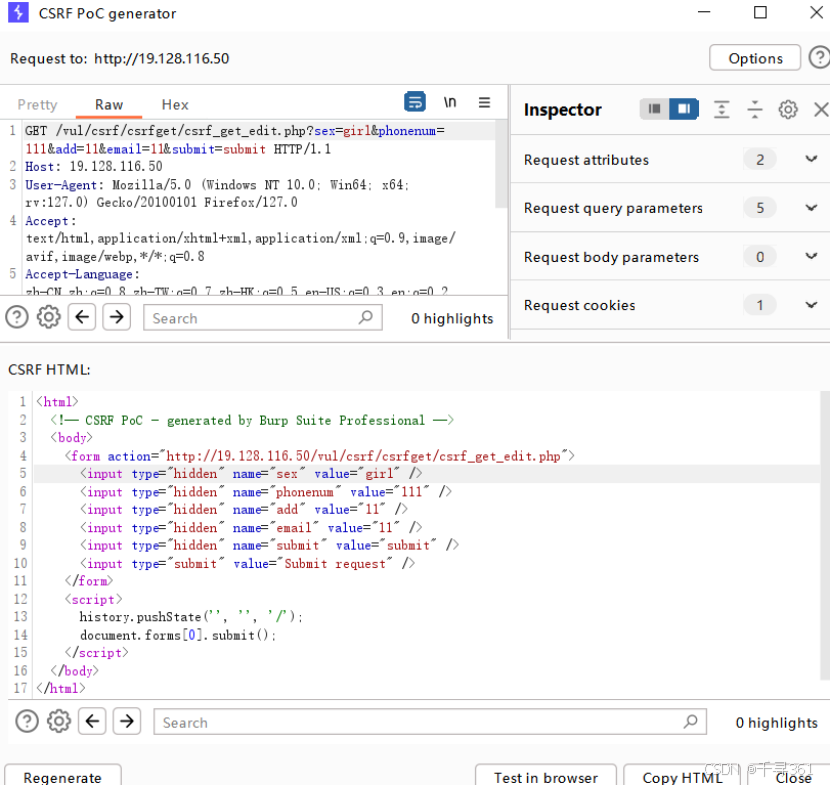Toggle word wrap icon in request editor

pyautogui.click(x=414, y=102)
